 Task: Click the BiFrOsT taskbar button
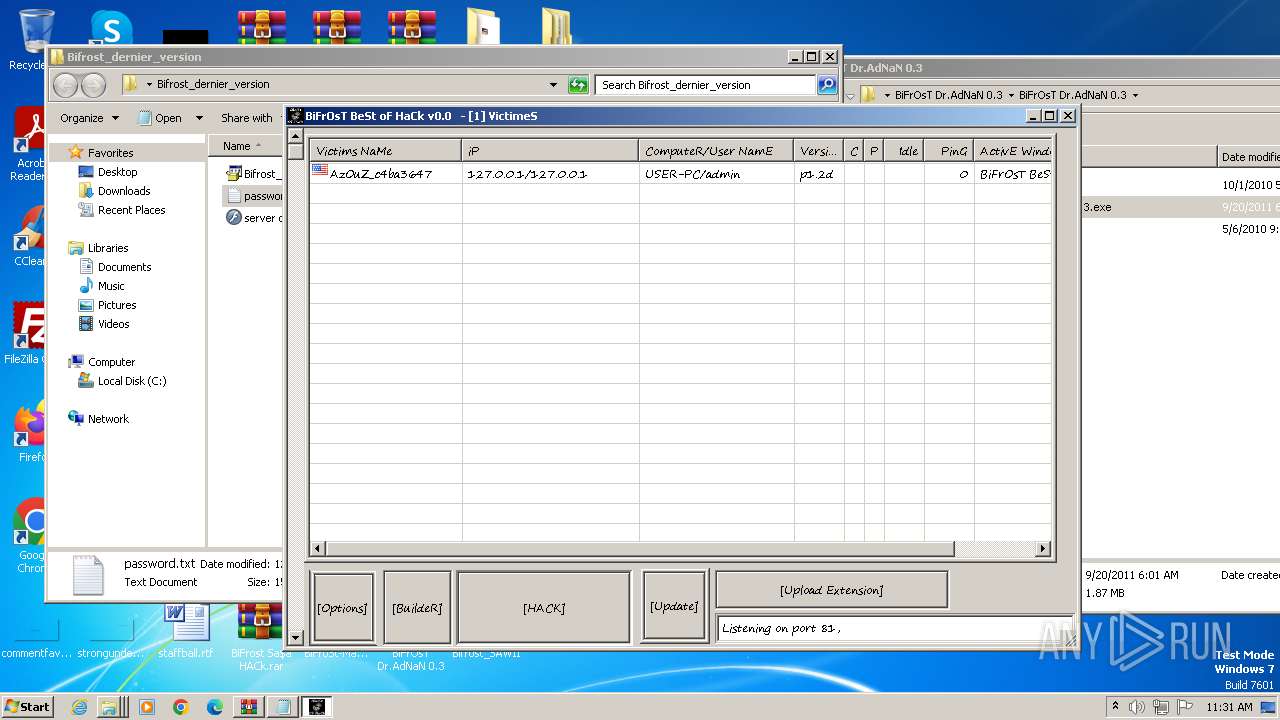(x=317, y=707)
